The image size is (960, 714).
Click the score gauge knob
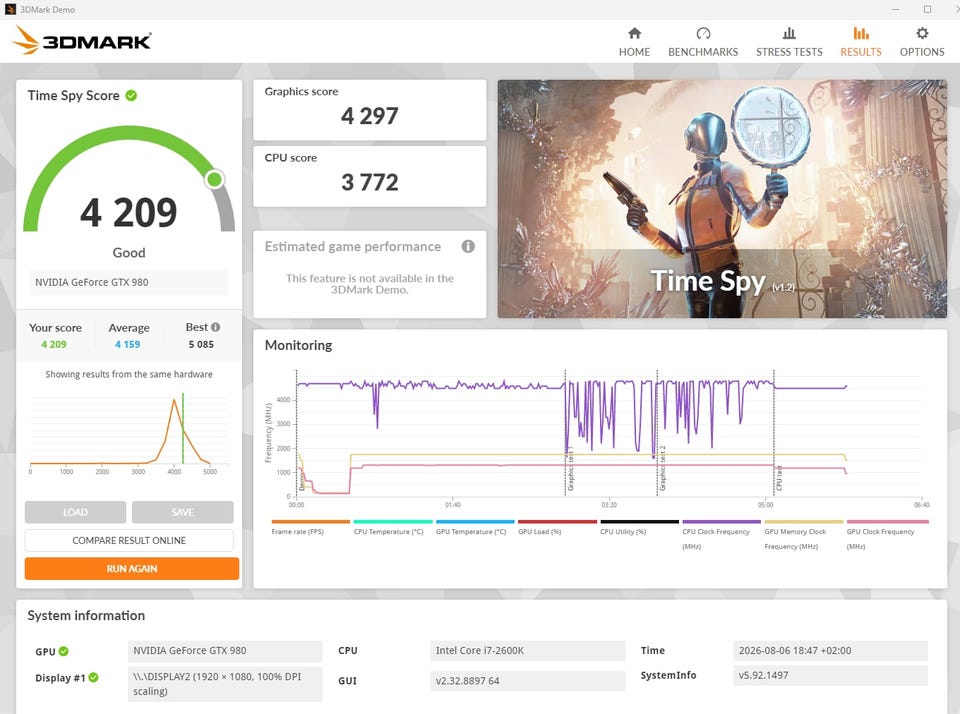[x=214, y=179]
